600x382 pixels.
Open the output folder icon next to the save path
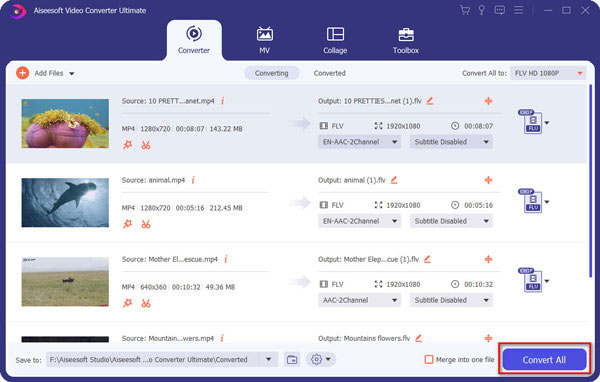[292, 359]
